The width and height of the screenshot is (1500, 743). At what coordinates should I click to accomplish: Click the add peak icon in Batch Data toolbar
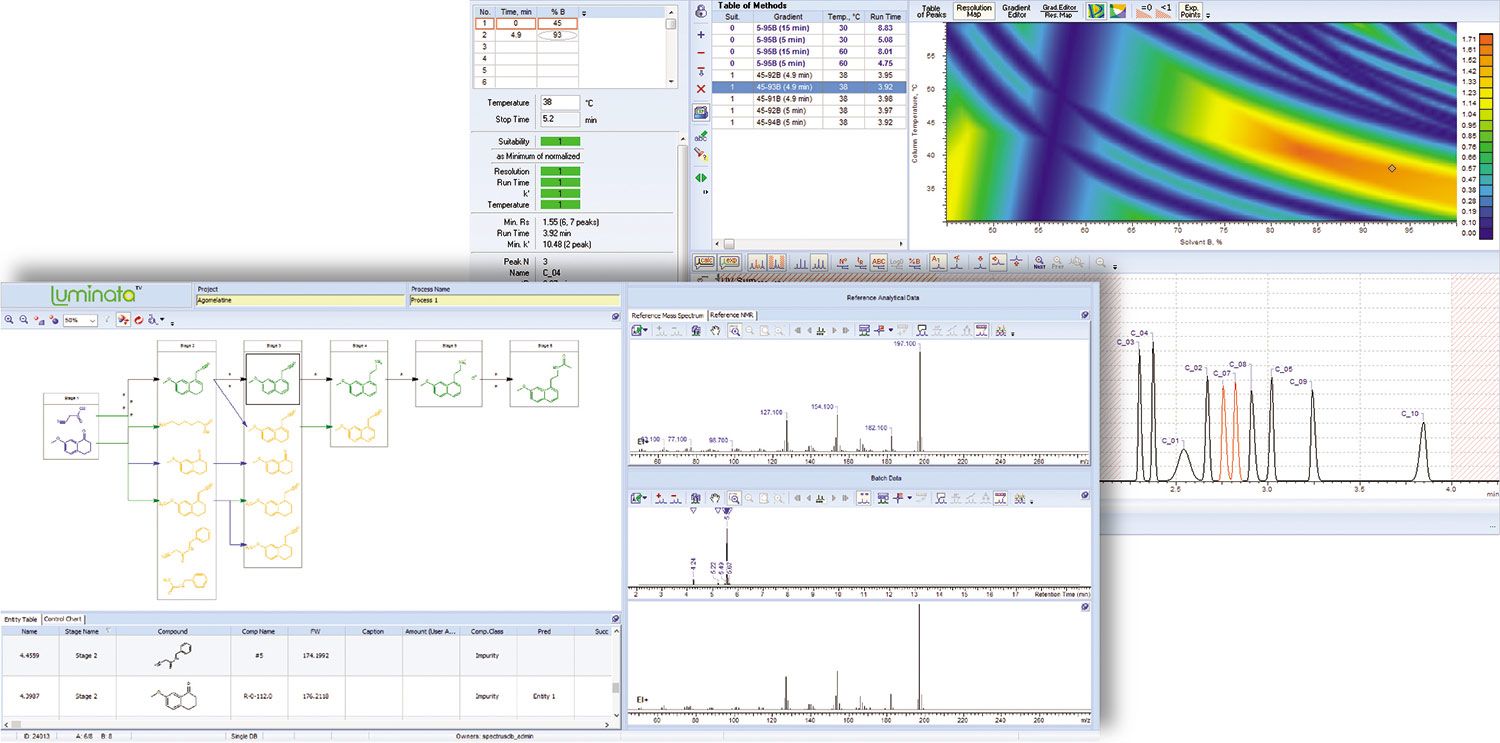[x=661, y=497]
